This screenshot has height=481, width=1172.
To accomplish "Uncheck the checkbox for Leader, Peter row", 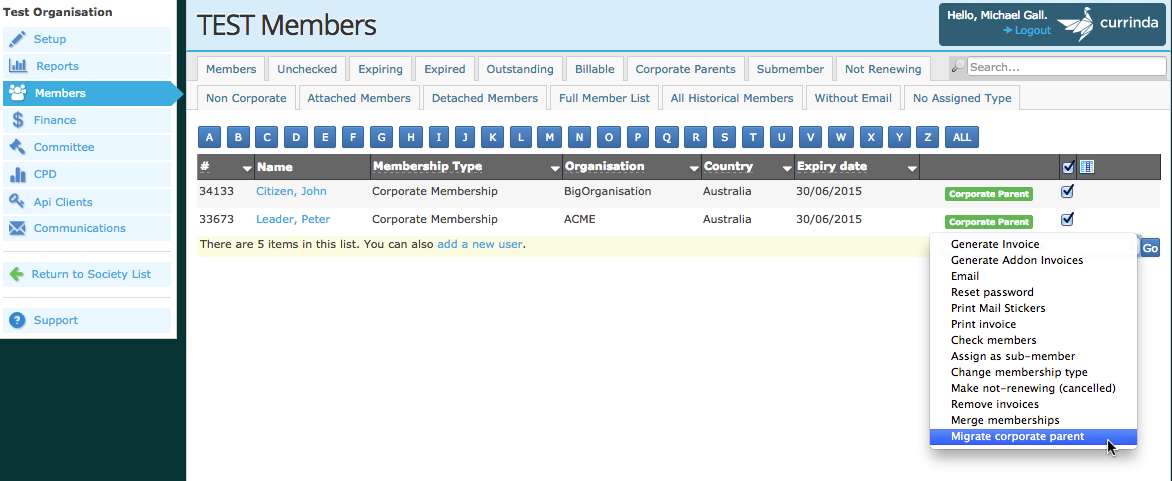I will point(1067,220).
